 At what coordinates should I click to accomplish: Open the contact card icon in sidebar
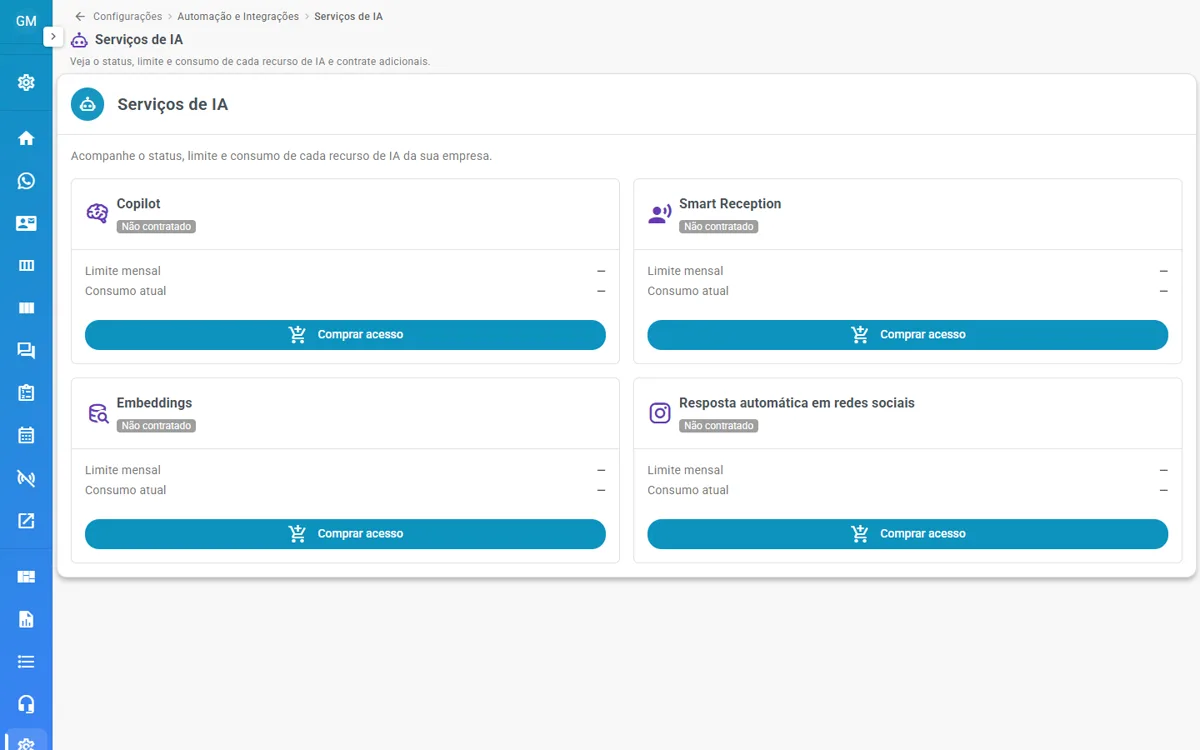point(26,223)
